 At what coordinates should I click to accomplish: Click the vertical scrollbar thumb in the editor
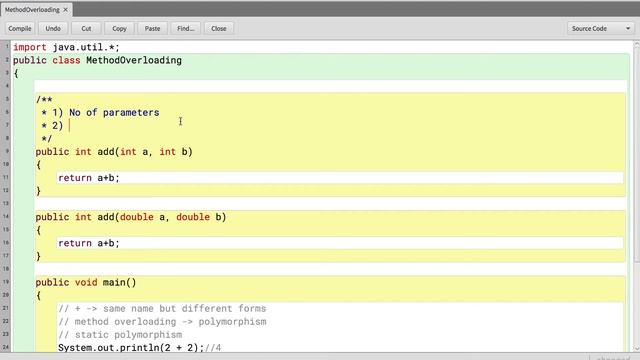pyautogui.click(x=636, y=154)
